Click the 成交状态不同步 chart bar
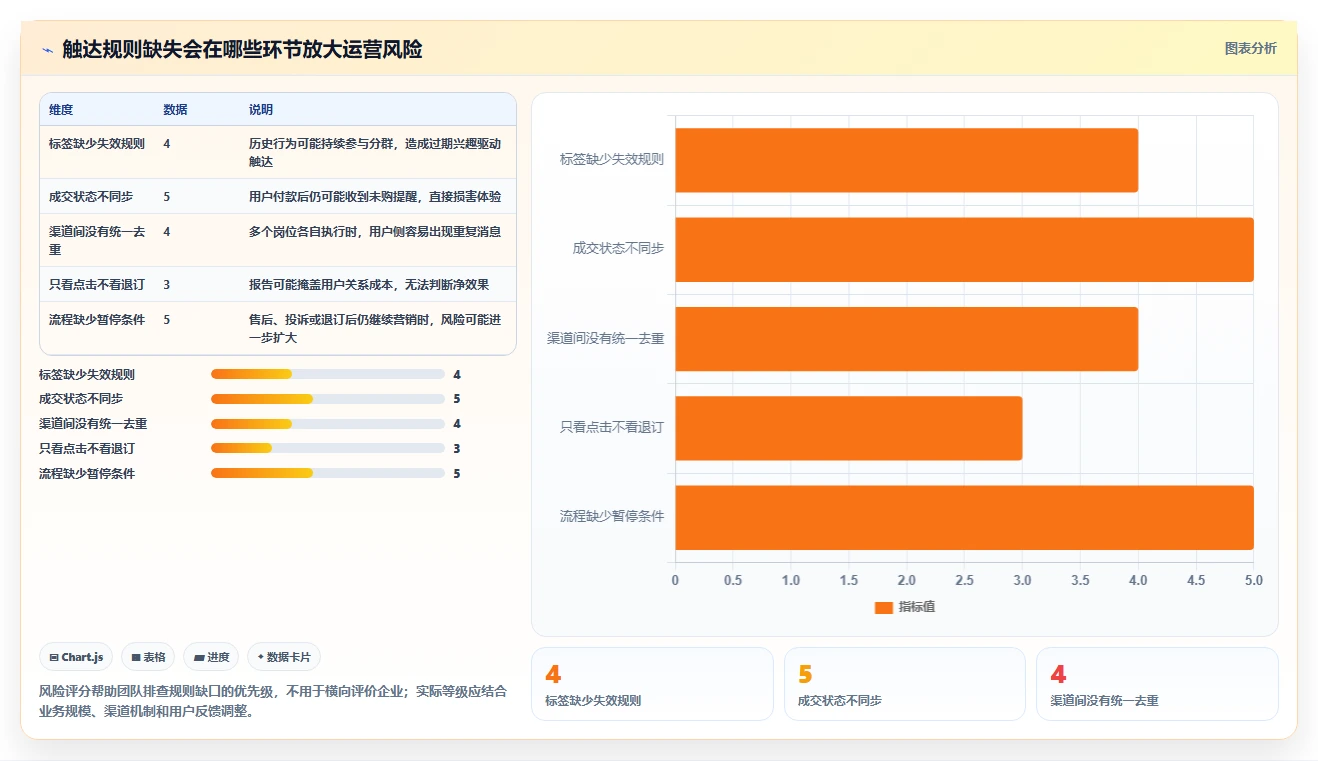The height and width of the screenshot is (761, 1318). [964, 249]
